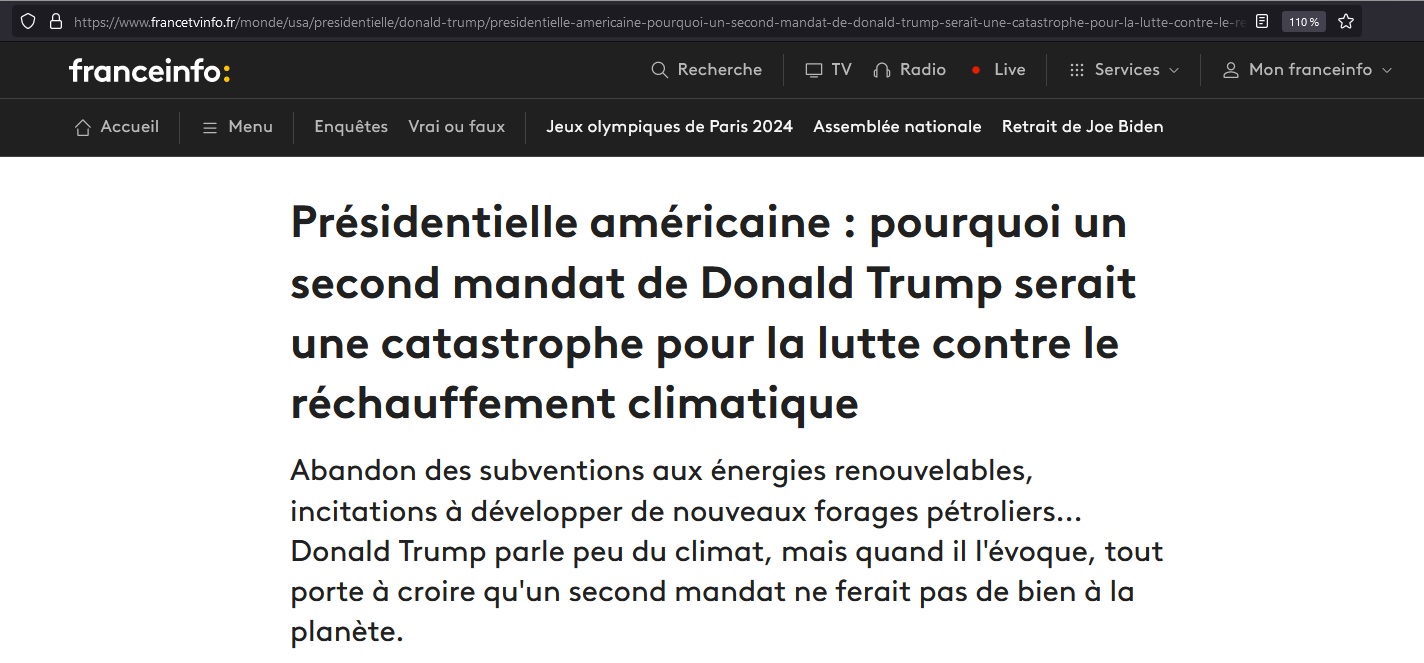Toggle reader view in address bar
1424x663 pixels.
coord(1262,21)
